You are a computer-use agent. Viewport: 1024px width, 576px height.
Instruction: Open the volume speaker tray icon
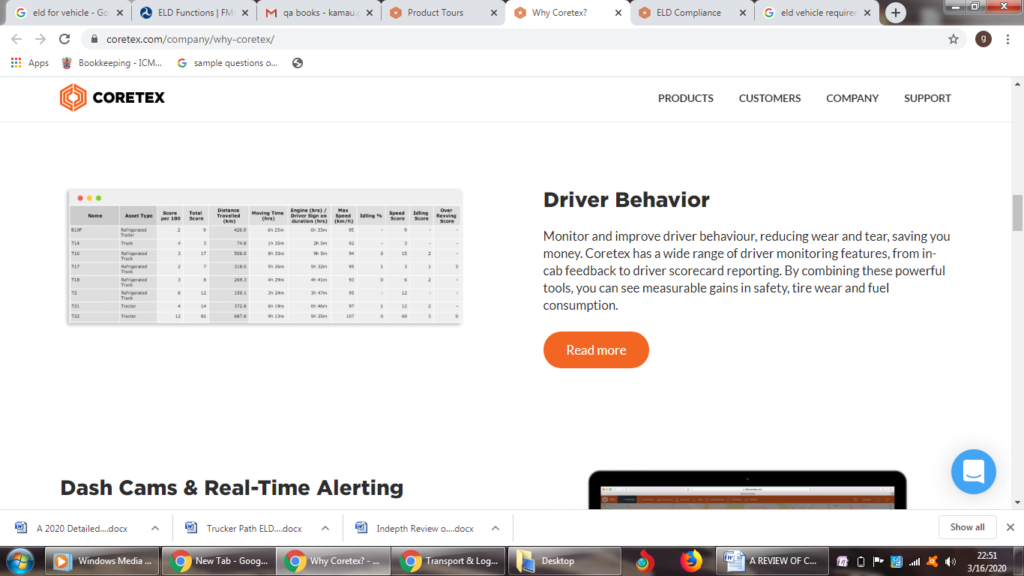click(950, 562)
